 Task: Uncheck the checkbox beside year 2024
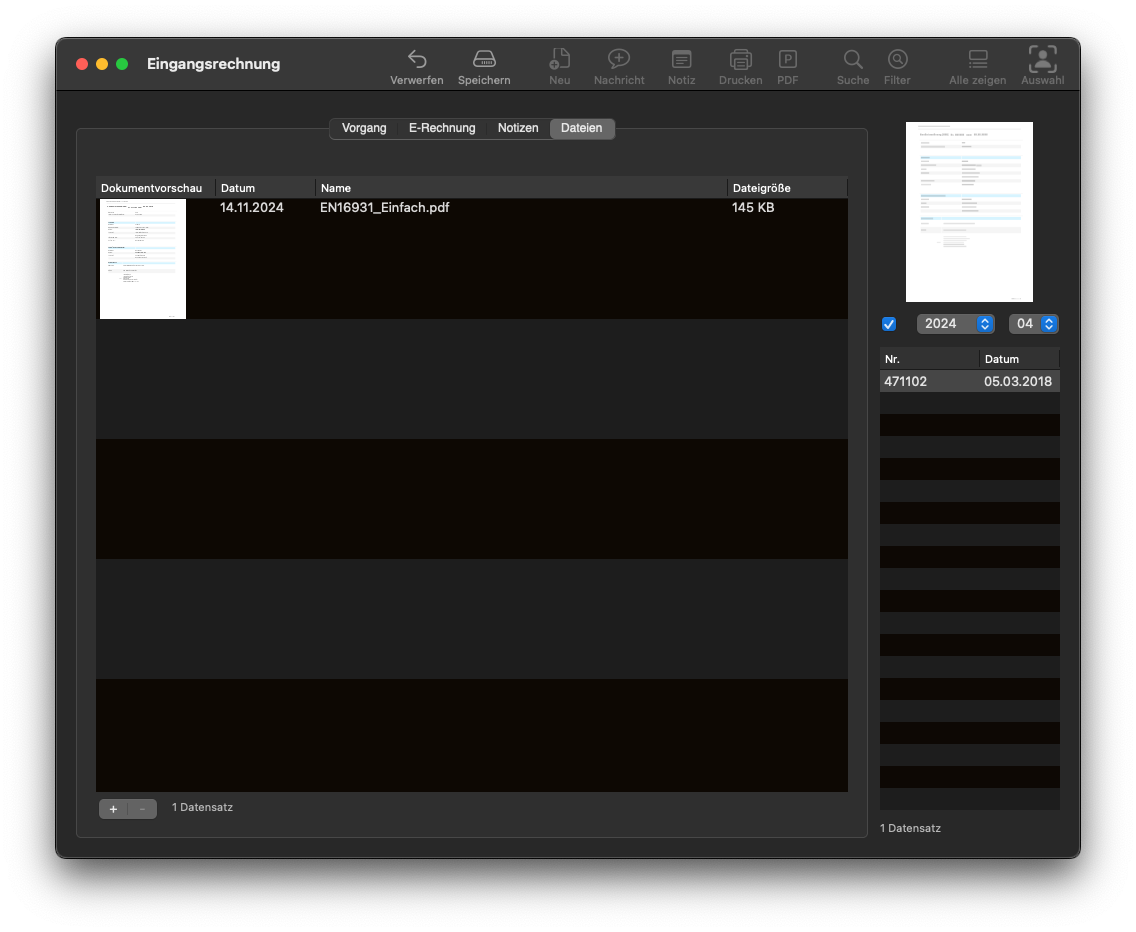click(889, 324)
